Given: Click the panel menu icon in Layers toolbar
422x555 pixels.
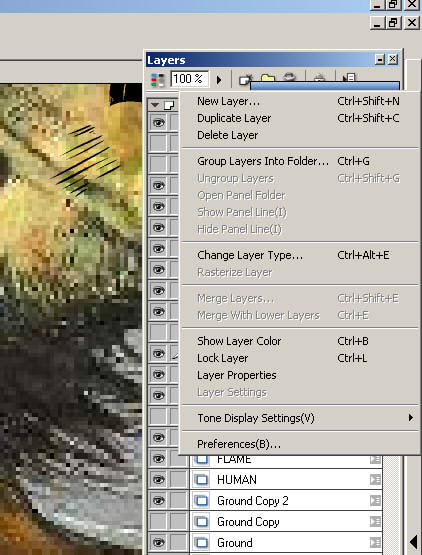Looking at the screenshot, I should (x=349, y=77).
